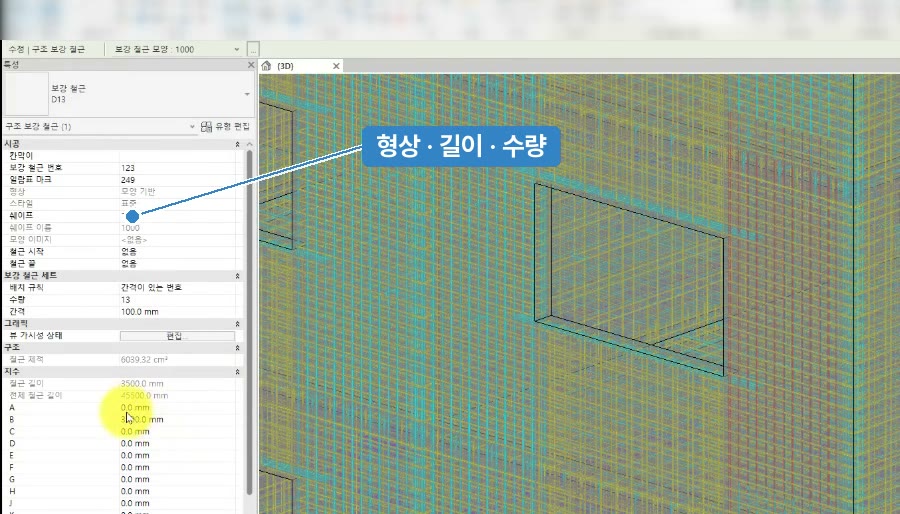Collapse the 그래픽 section
Screen dimensions: 900x514
(x=238, y=324)
